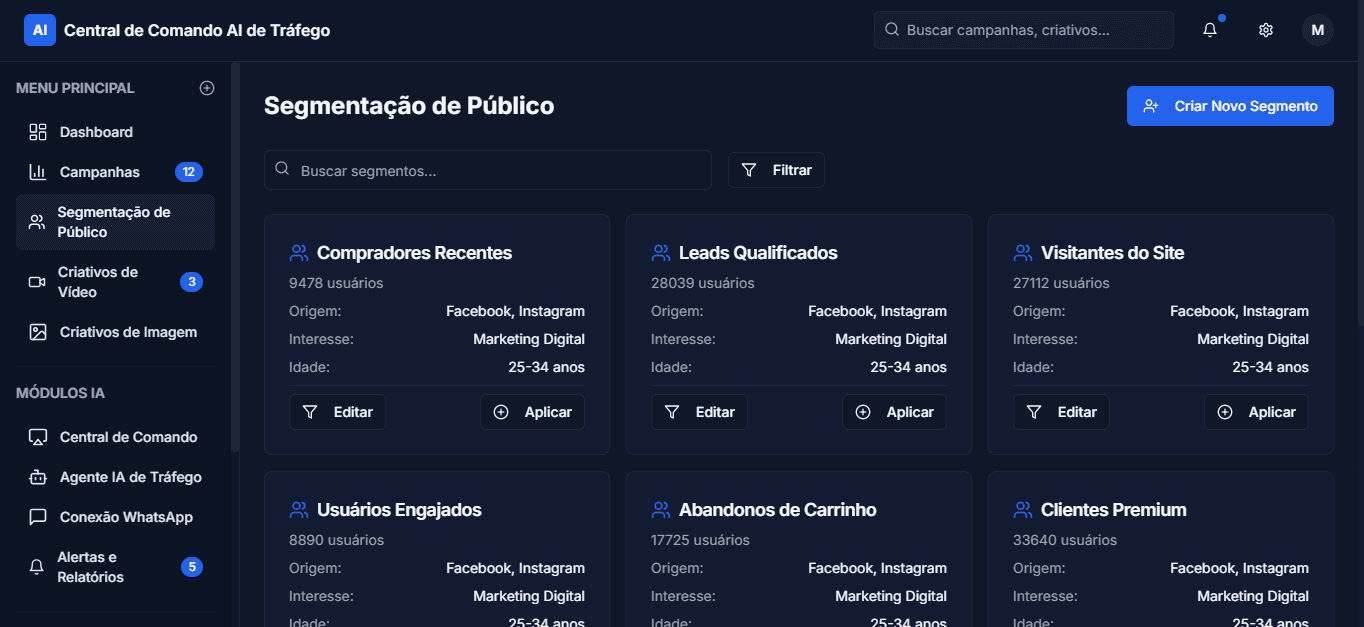Click the 27112 usuários count
The width and height of the screenshot is (1364, 627).
click(x=1061, y=283)
